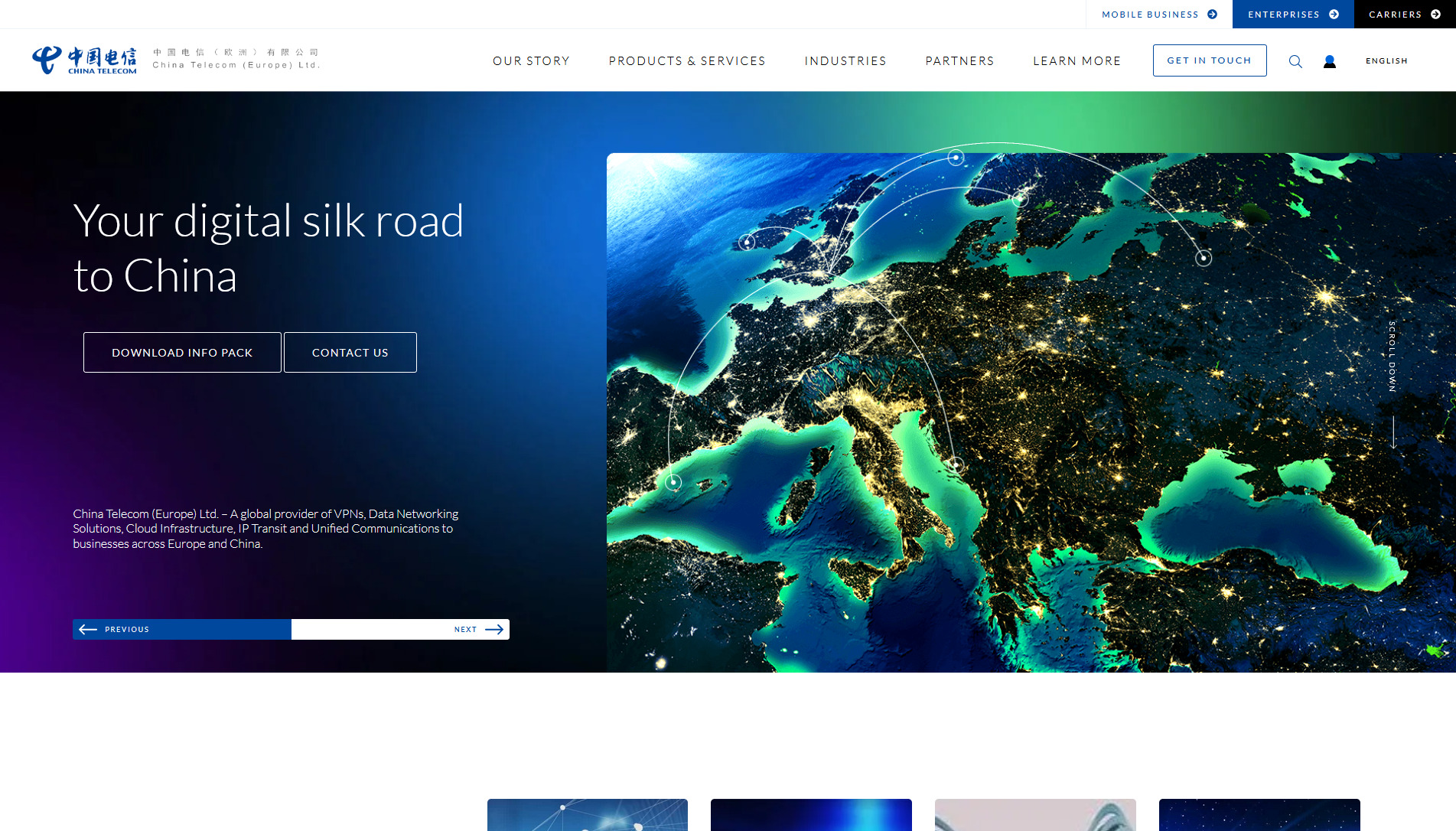Click the Previous slide arrow
The image size is (1456, 831).
[88, 629]
